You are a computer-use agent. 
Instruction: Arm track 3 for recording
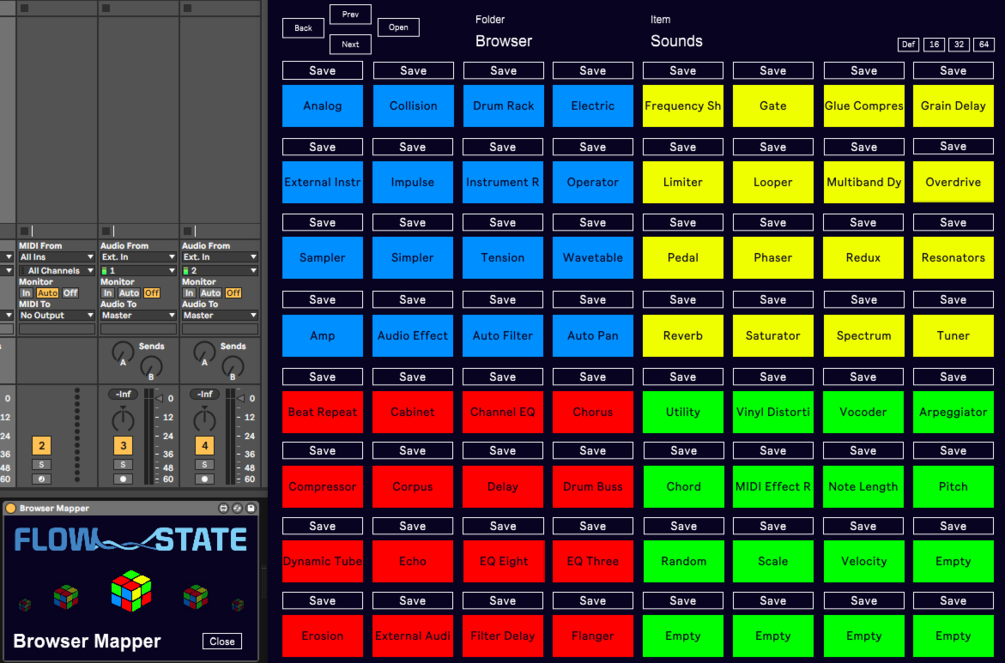tap(123, 479)
